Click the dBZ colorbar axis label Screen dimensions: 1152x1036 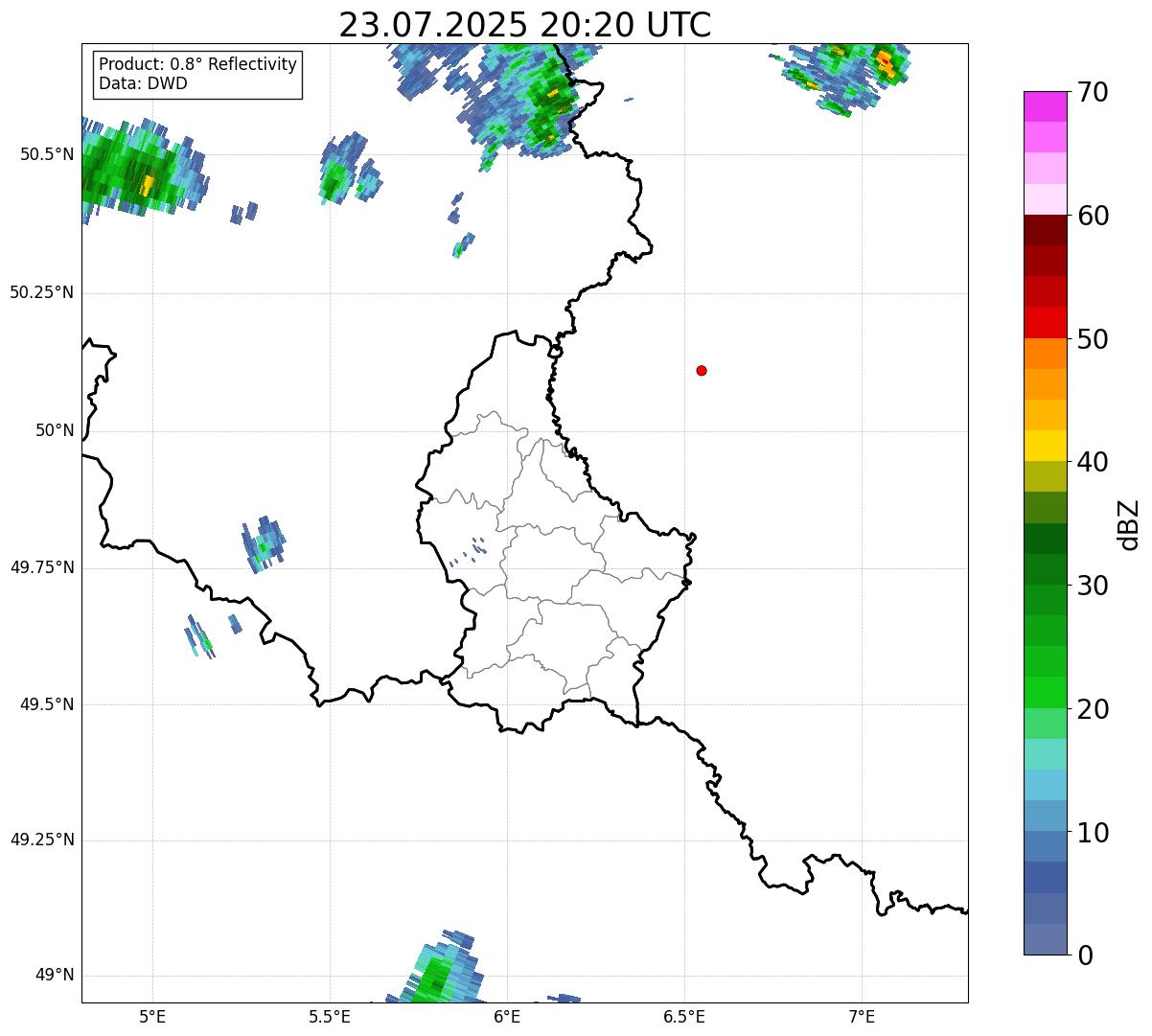pos(1130,524)
